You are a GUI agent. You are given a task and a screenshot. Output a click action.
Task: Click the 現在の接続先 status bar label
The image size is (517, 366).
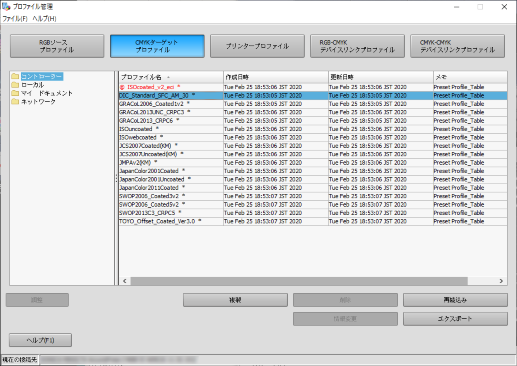click(20, 360)
